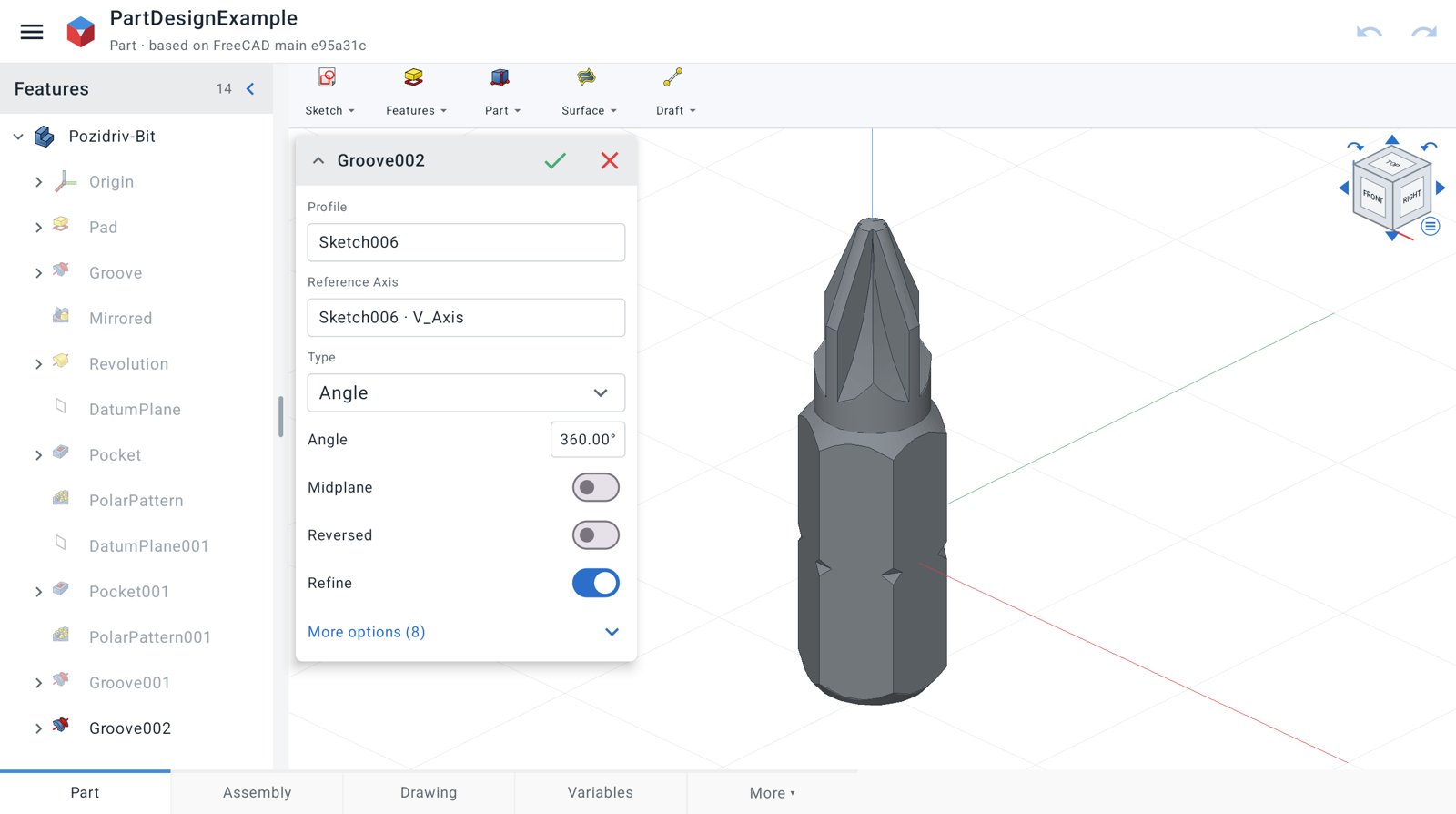Screen dimensions: 1456x814
Task: Open the Part toolbar menu
Action: click(502, 92)
